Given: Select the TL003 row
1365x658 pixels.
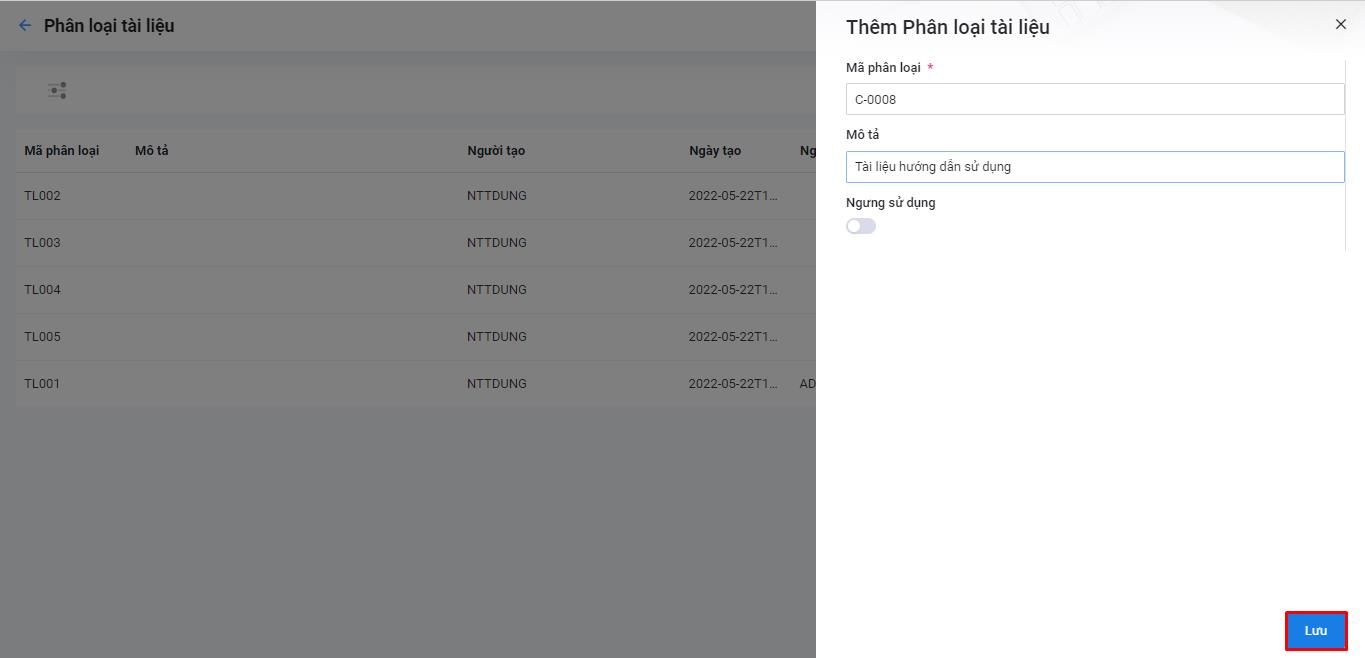Looking at the screenshot, I should [43, 243].
